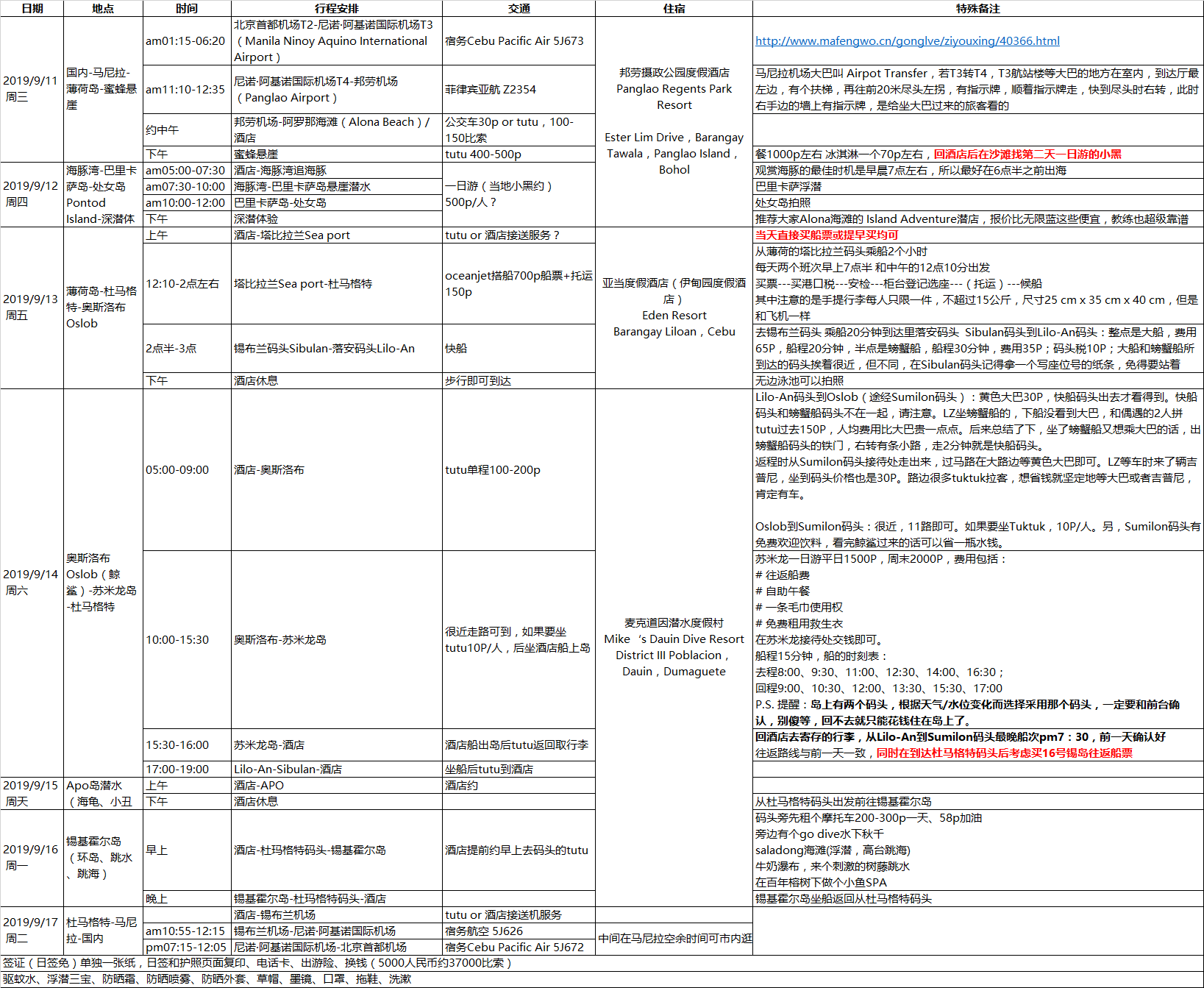Viewport: 1204px width, 988px height.
Task: Select cell tutu单程100-200p
Action: pyautogui.click(x=519, y=470)
